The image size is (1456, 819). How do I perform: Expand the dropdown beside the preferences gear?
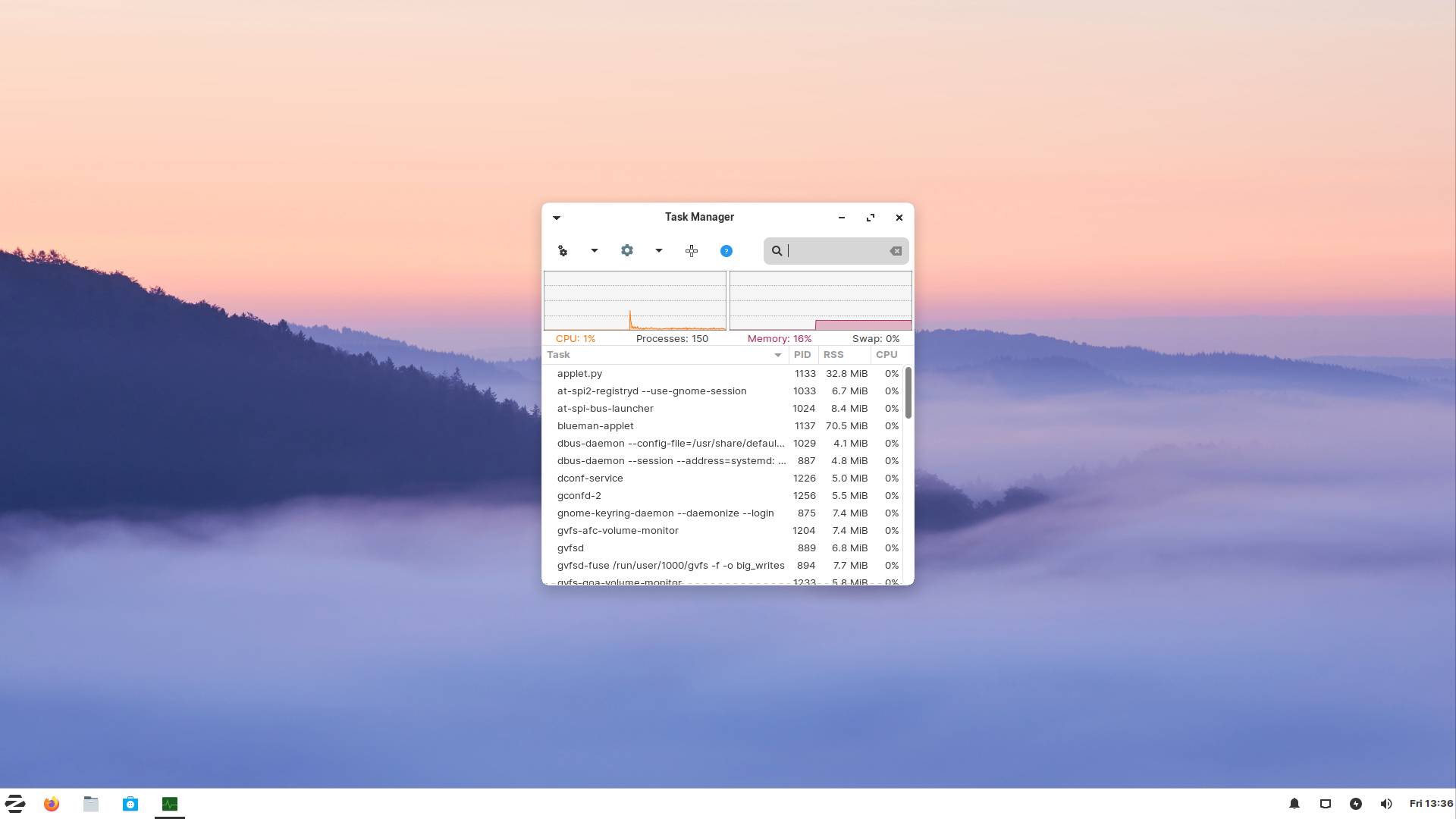(657, 250)
